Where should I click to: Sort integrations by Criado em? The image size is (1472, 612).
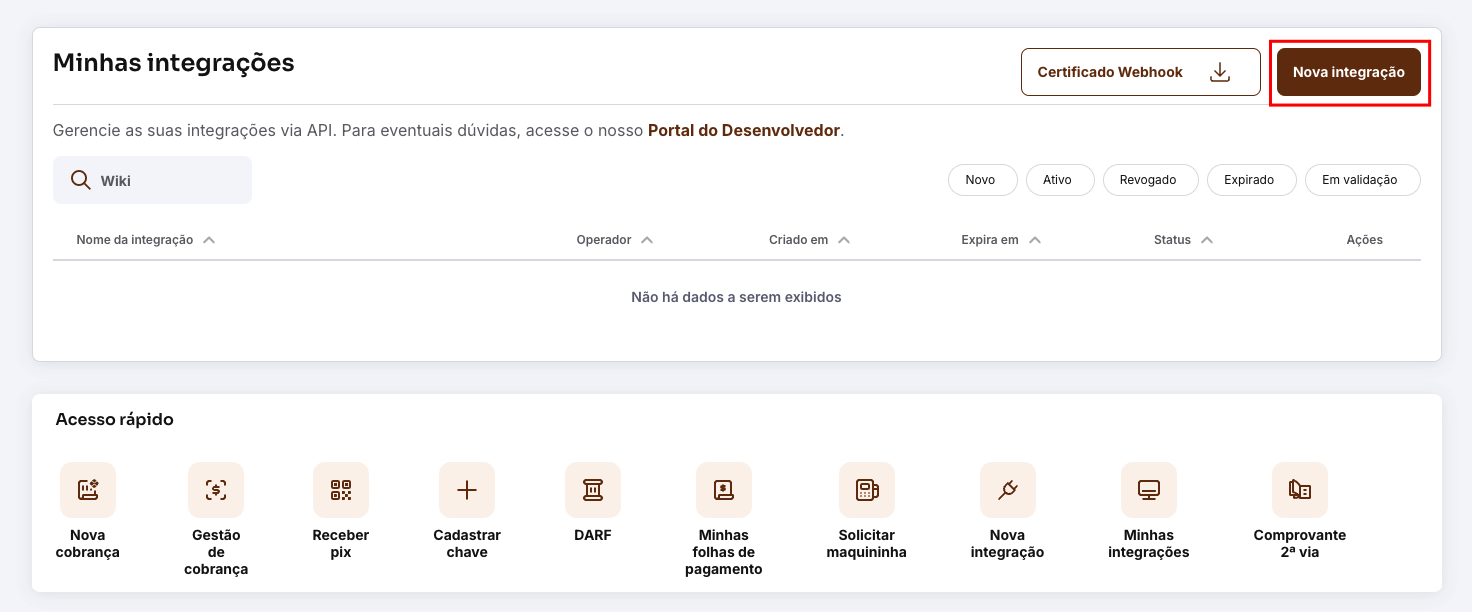809,239
